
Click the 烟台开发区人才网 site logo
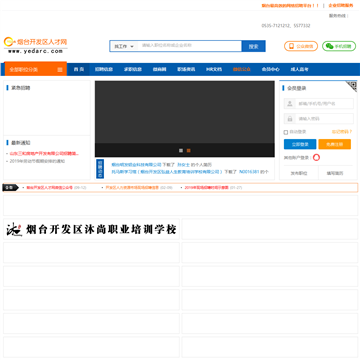[36, 46]
